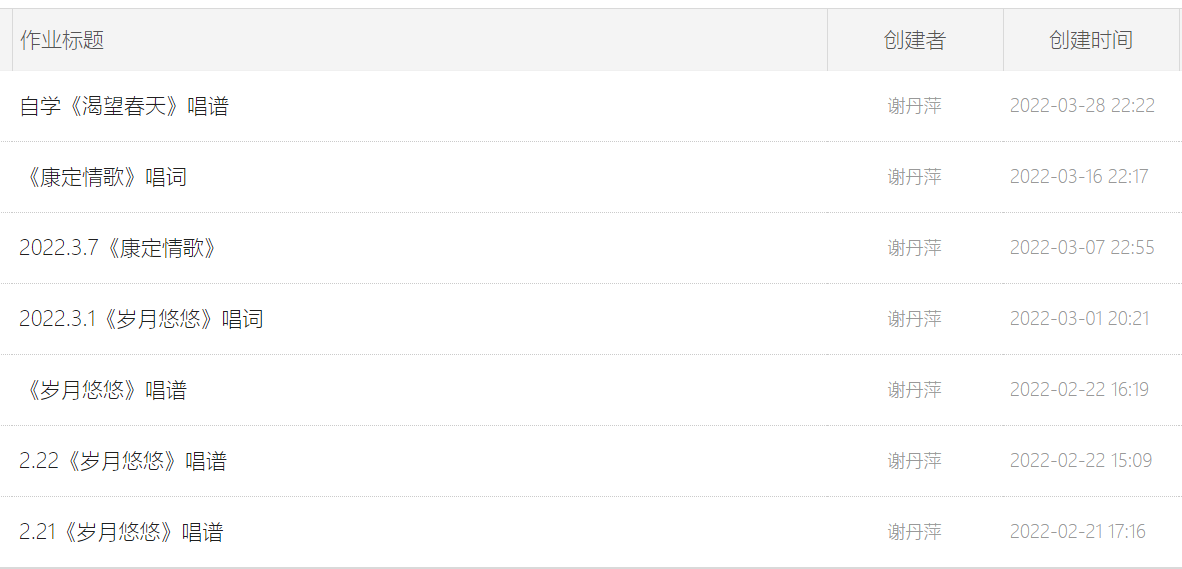This screenshot has height=569, width=1182.
Task: Open the 《康定情歌》唱词 assignment
Action: pos(104,177)
